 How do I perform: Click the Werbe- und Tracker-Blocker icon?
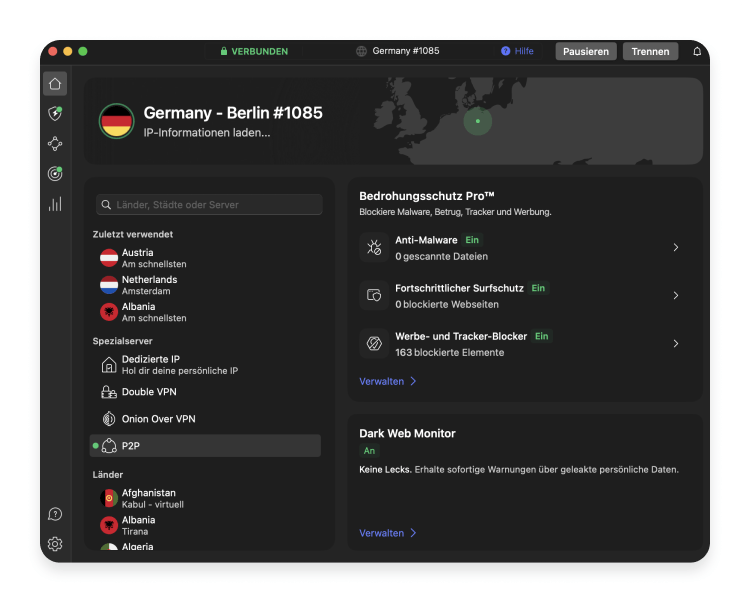(x=374, y=343)
